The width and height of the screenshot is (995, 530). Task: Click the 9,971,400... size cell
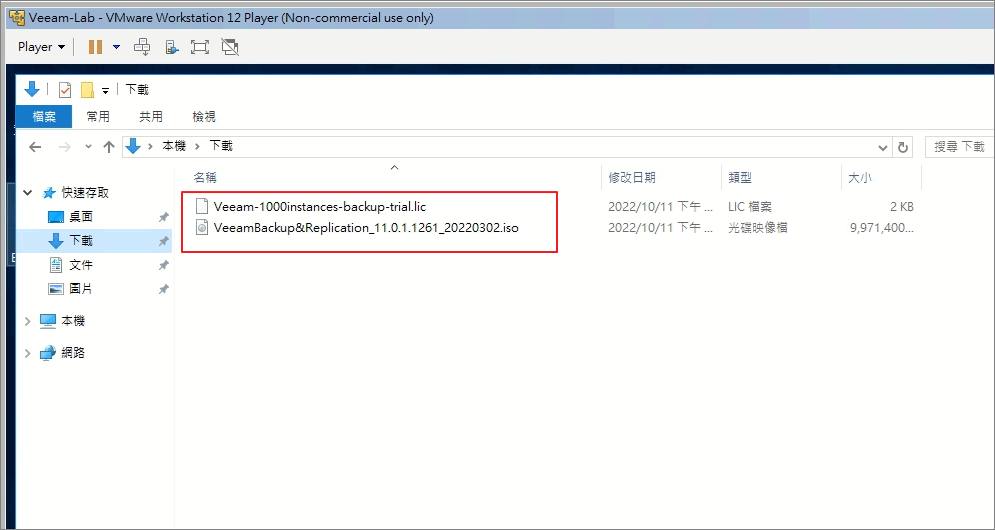click(882, 228)
